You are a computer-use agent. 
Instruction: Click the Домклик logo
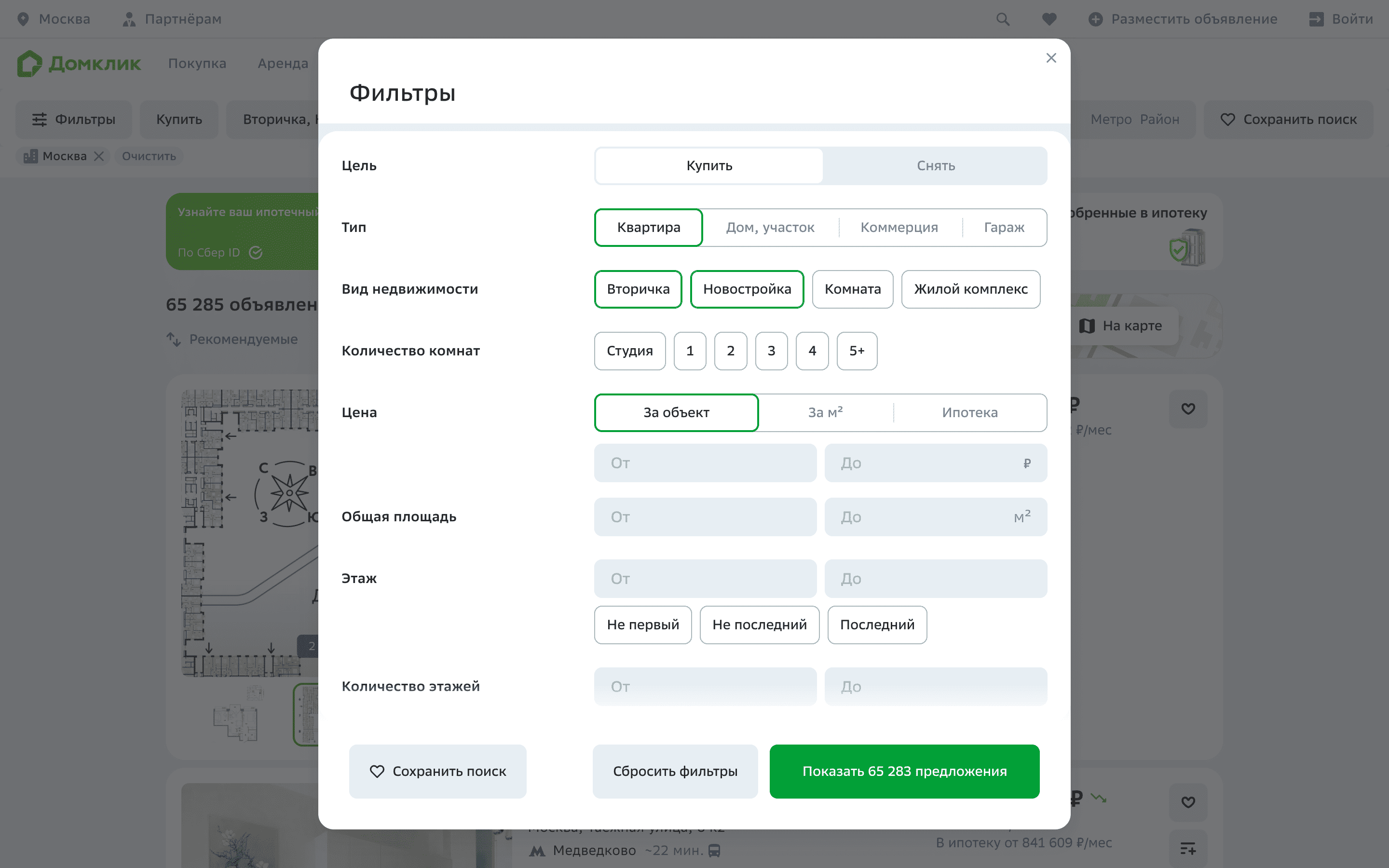pos(79,63)
